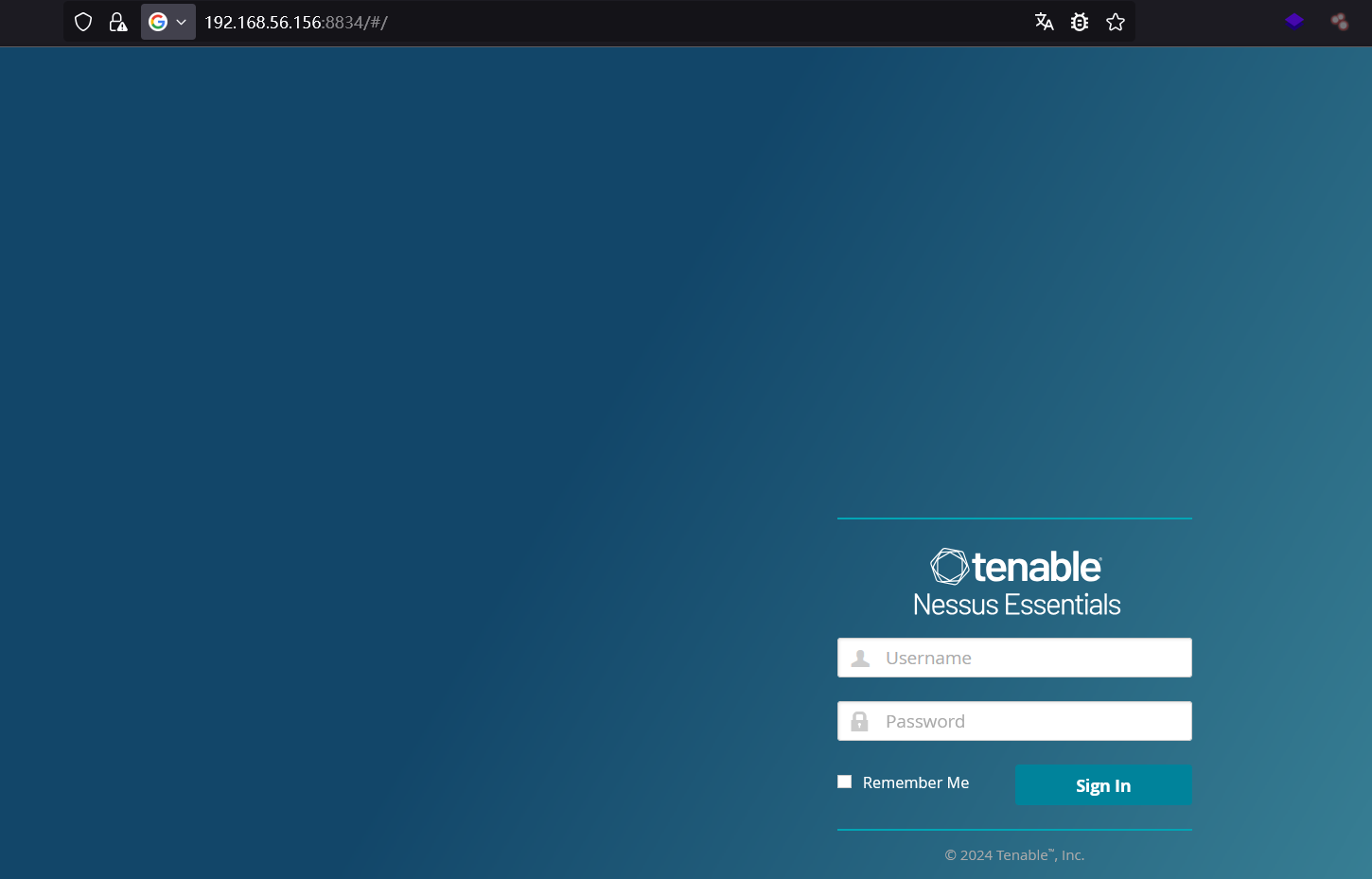Click the pink dots extension icon
Image resolution: width=1372 pixels, height=879 pixels.
tap(1339, 22)
